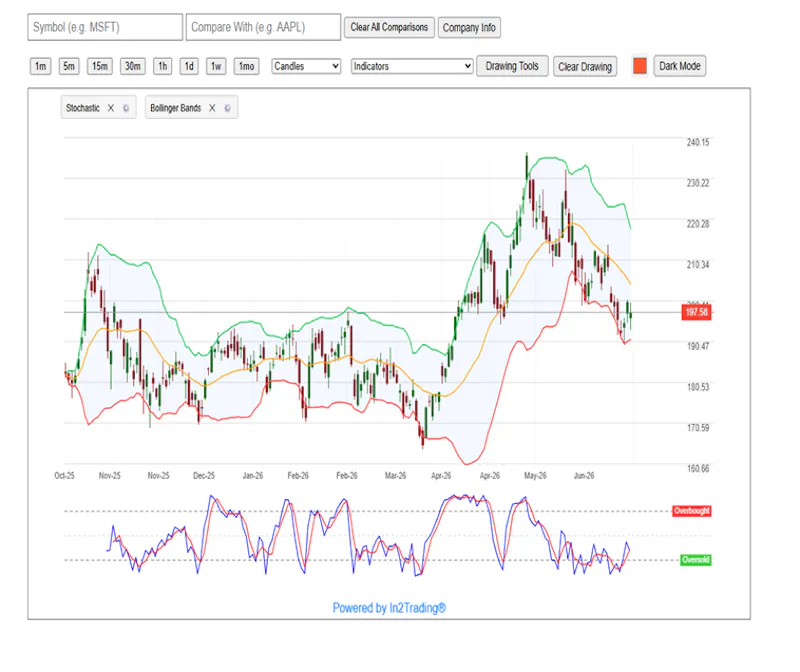
Task: Click Clear All Comparisons
Action: click(x=389, y=27)
